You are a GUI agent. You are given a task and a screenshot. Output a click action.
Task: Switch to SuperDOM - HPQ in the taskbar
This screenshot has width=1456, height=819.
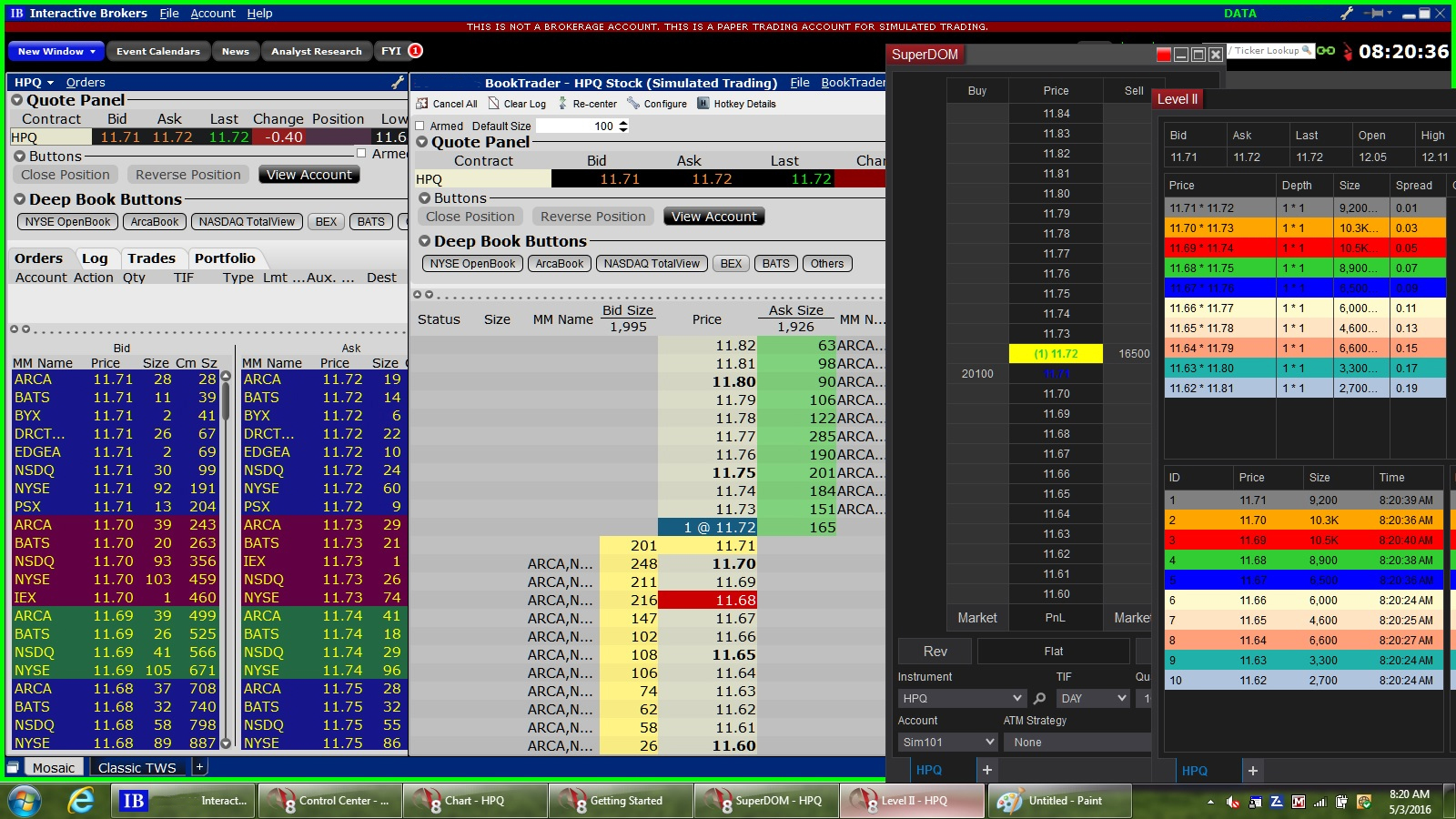tap(766, 801)
